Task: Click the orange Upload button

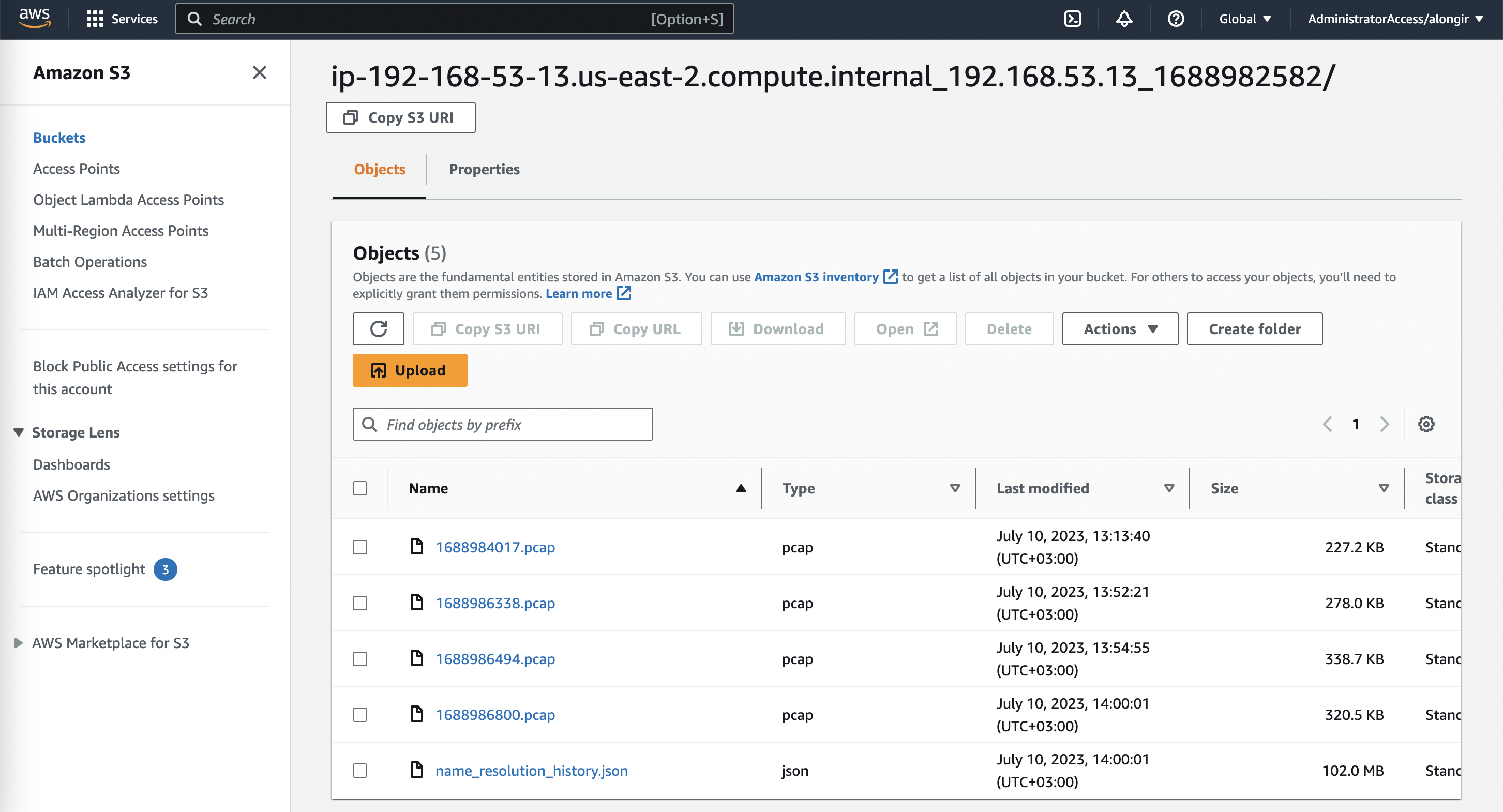Action: [410, 370]
